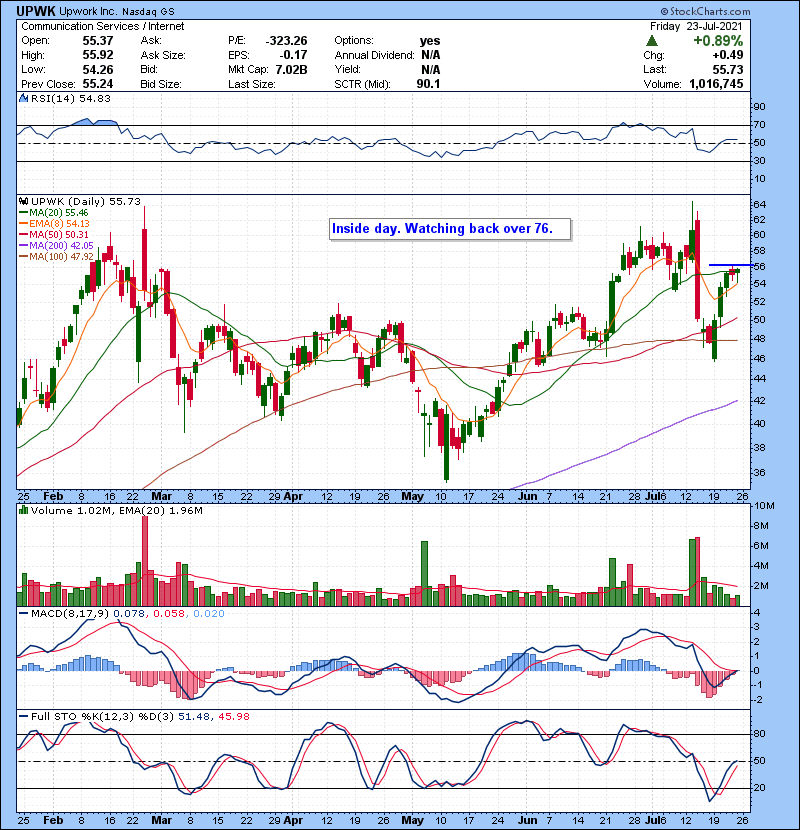Click the 90 label on the RSI scale
This screenshot has width=800, height=830.
(x=759, y=107)
